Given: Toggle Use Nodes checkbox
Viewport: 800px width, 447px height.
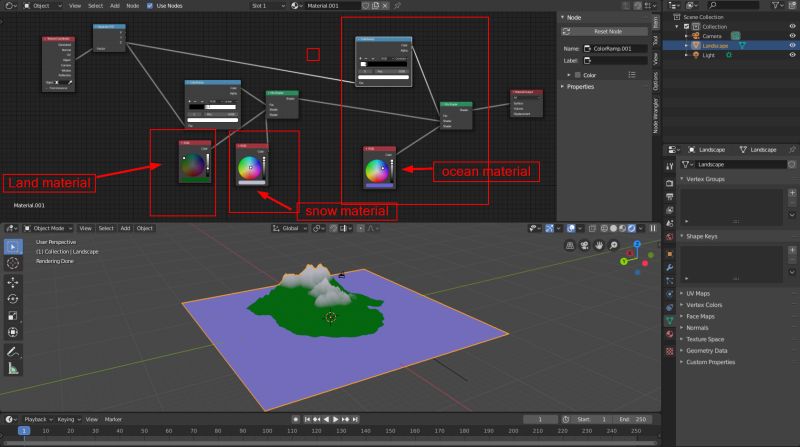Looking at the screenshot, I should tap(149, 6).
